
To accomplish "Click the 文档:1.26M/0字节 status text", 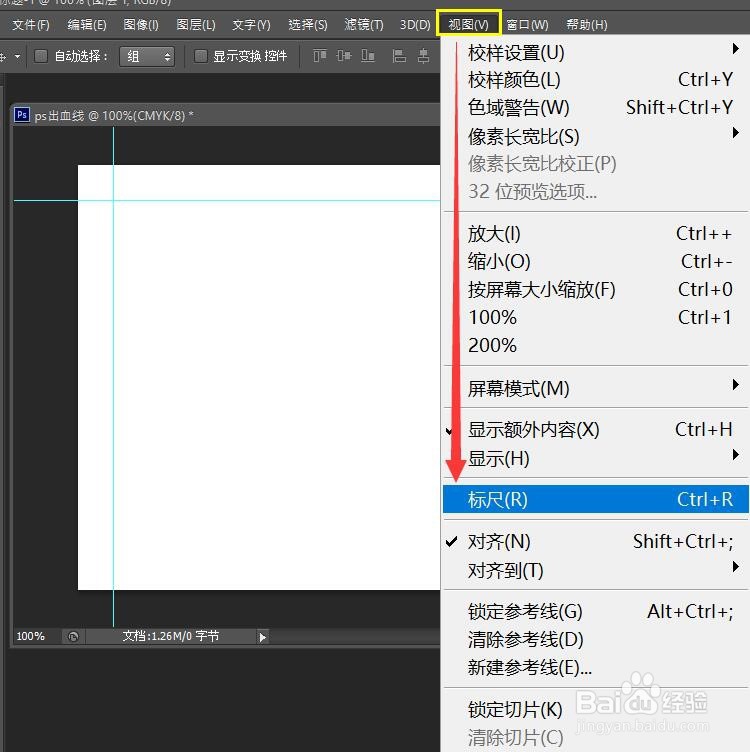I will [171, 636].
